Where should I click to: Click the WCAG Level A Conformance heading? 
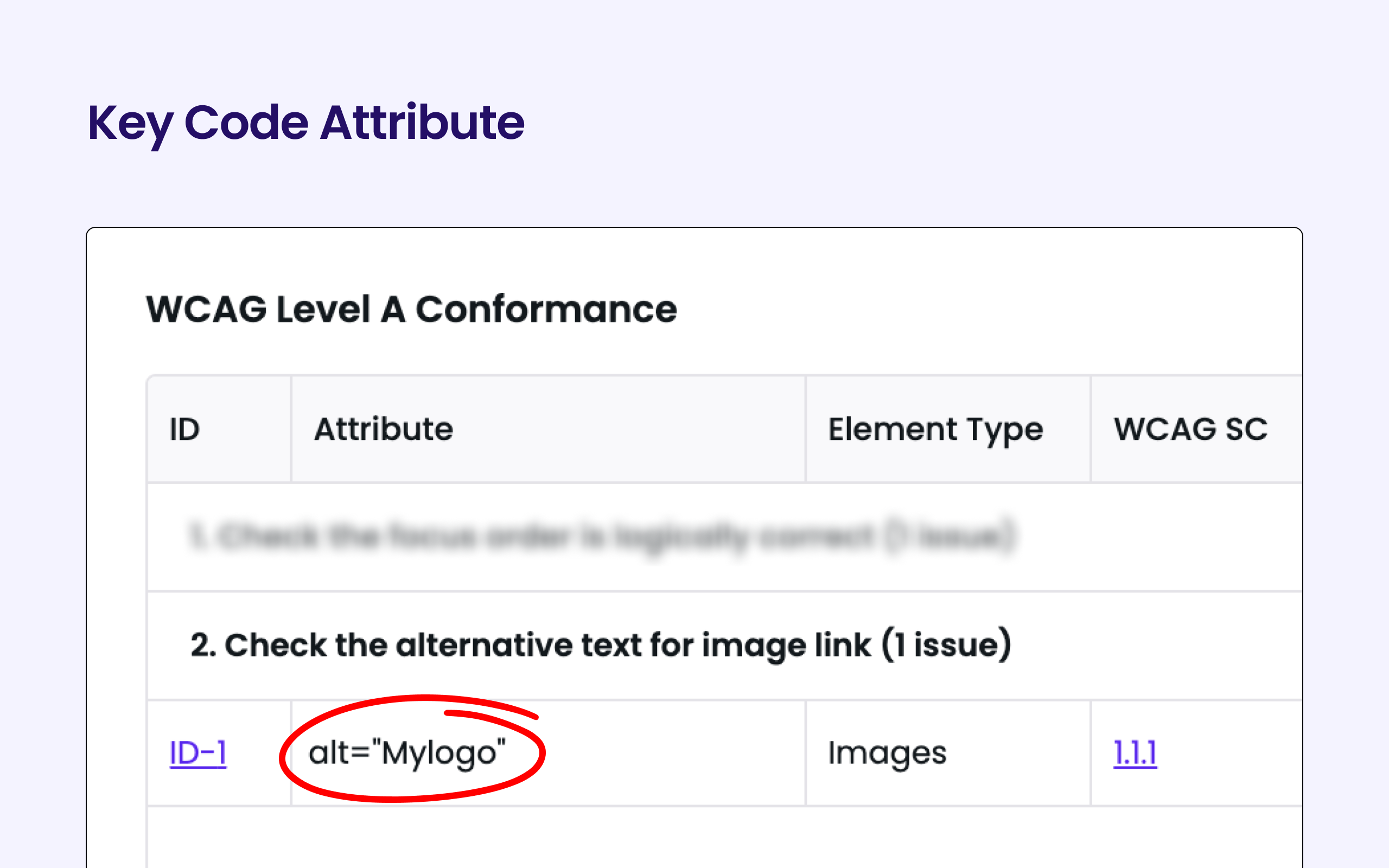coord(411,309)
